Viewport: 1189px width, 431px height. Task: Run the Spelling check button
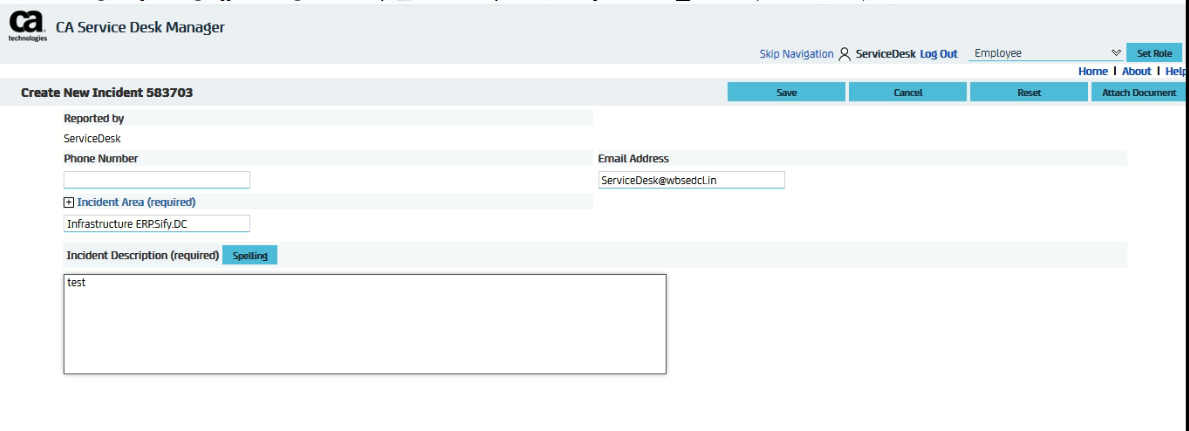click(249, 256)
